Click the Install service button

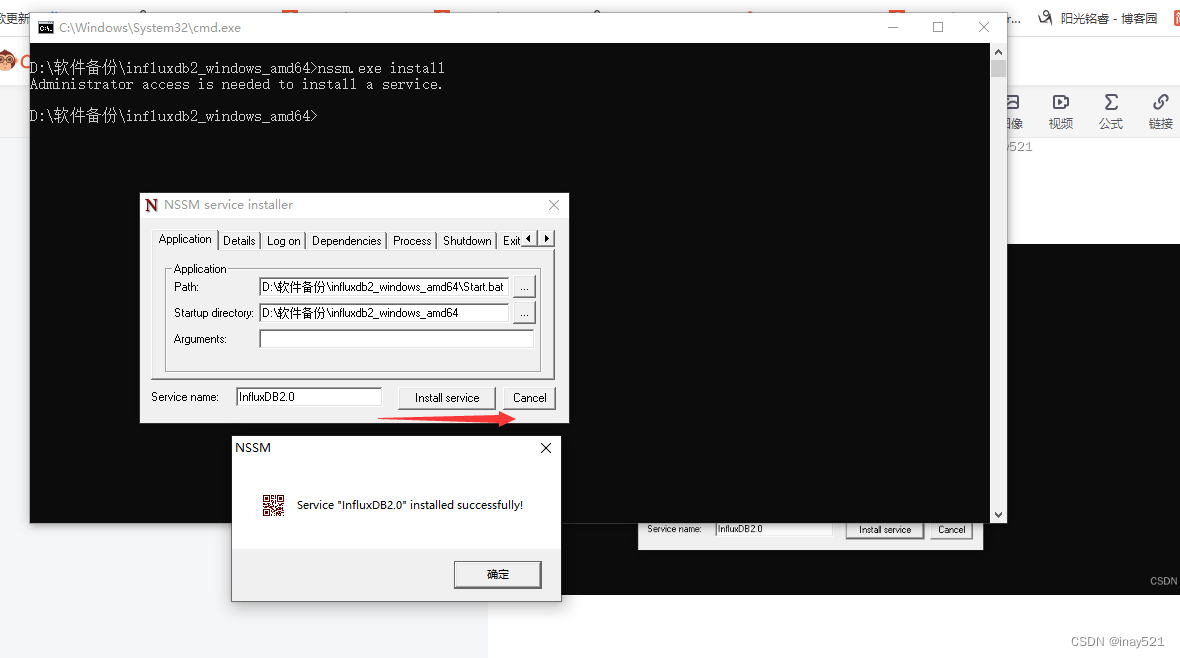point(446,397)
